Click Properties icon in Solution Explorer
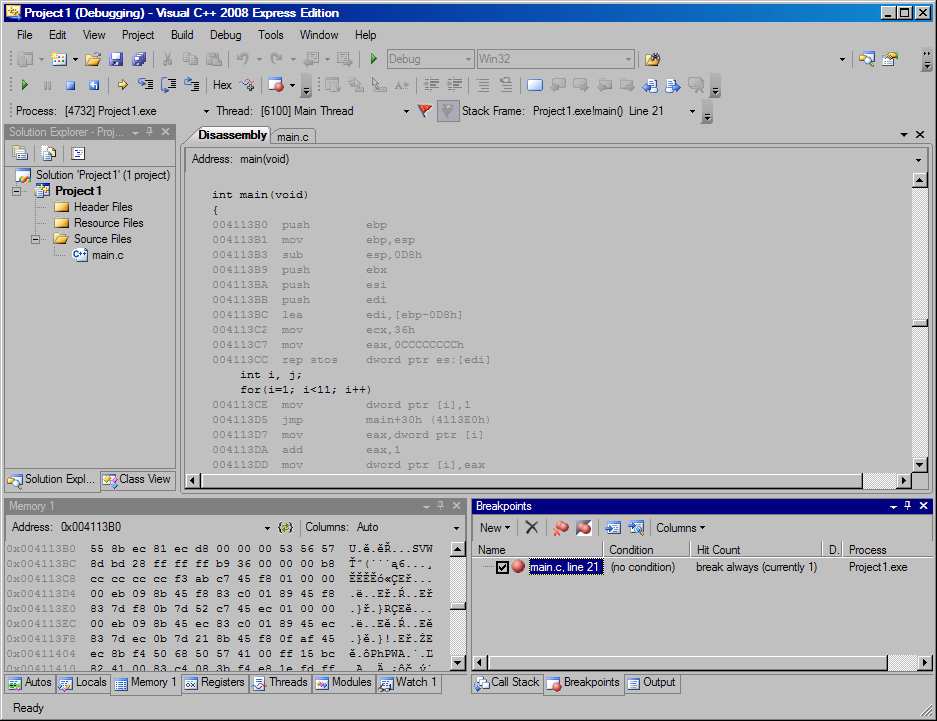The height and width of the screenshot is (721, 937). click(20, 154)
